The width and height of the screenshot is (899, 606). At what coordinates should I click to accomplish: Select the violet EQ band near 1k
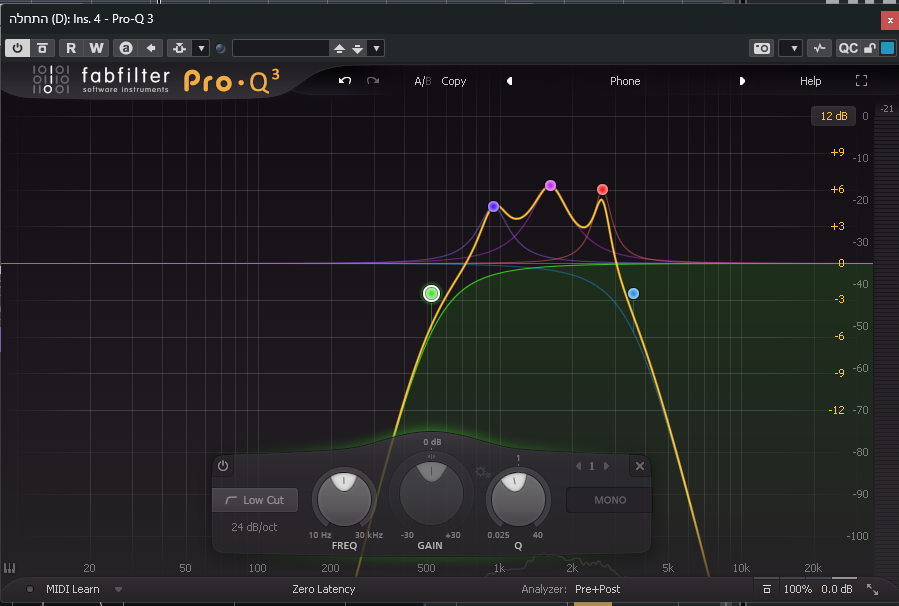pyautogui.click(x=493, y=206)
